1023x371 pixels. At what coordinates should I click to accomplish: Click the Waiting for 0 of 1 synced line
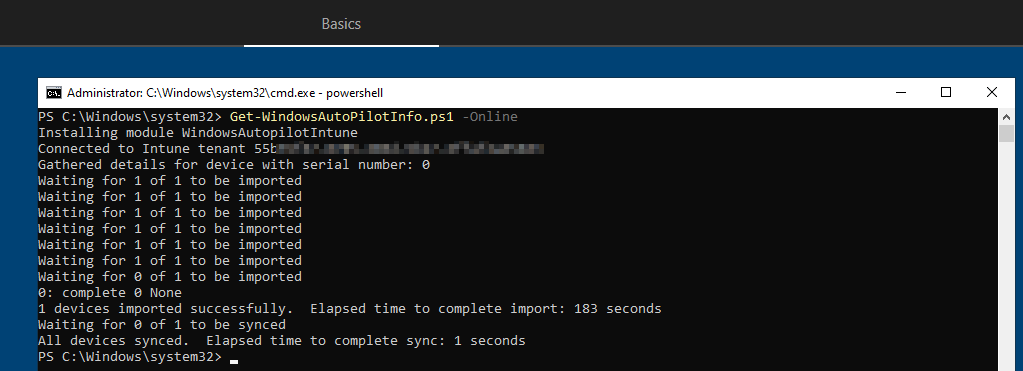(x=162, y=325)
